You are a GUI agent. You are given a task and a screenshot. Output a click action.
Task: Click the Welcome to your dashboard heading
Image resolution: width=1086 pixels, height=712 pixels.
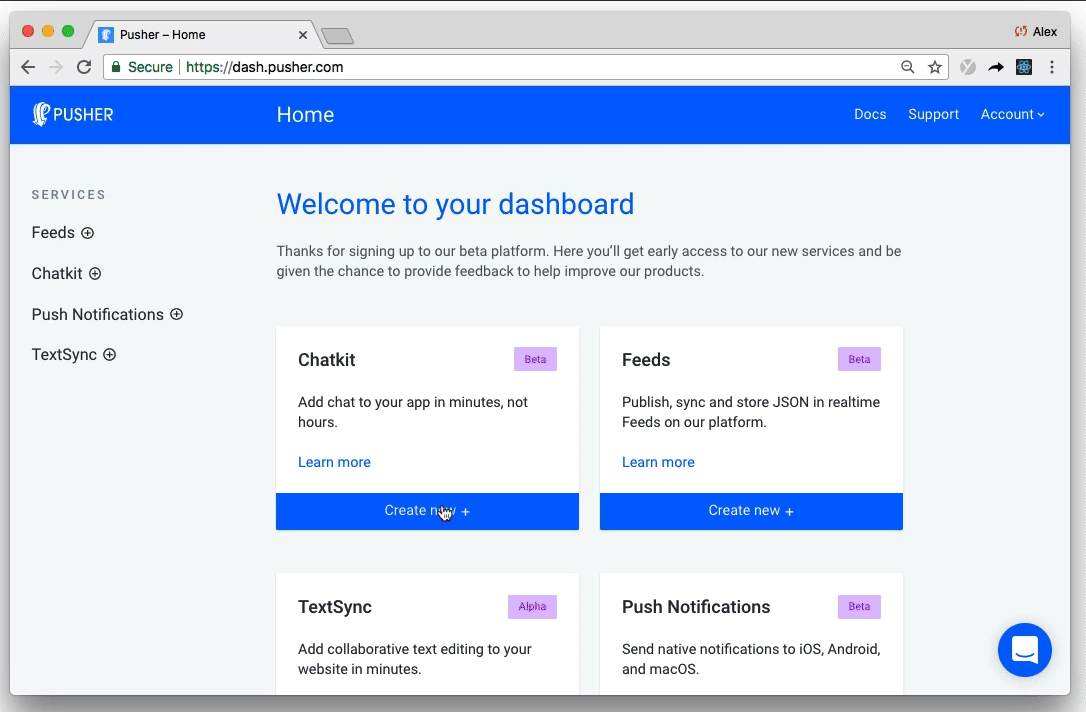coord(455,204)
